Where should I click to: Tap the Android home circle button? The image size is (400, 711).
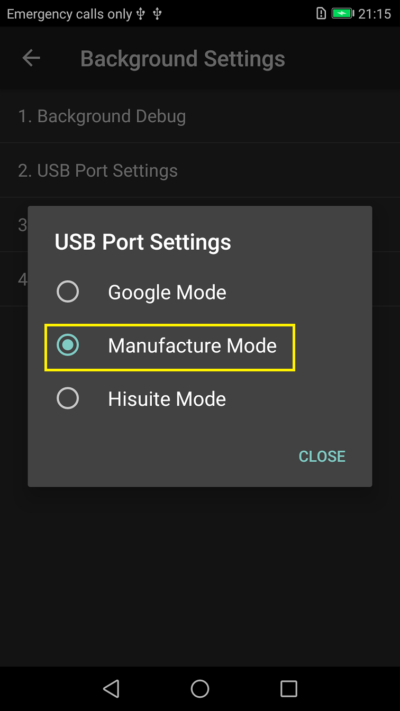coord(200,688)
